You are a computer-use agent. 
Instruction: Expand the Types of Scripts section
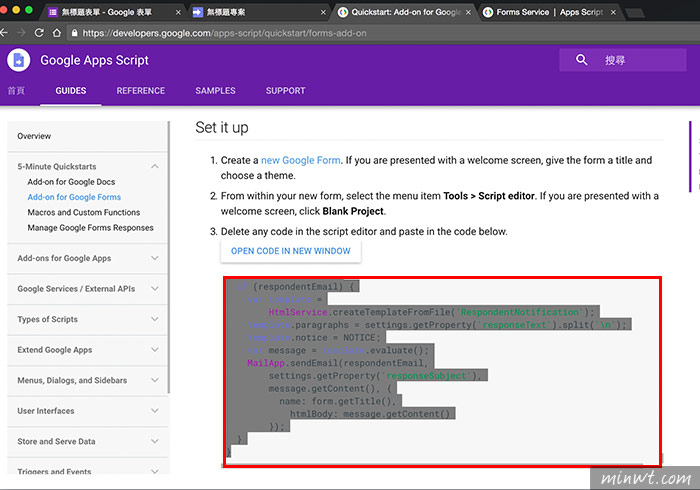154,319
